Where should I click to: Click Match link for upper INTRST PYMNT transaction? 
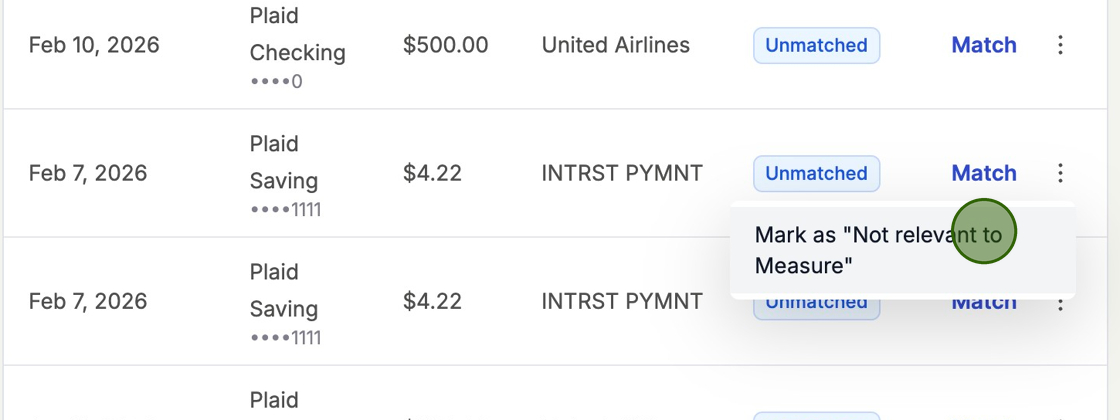(984, 173)
